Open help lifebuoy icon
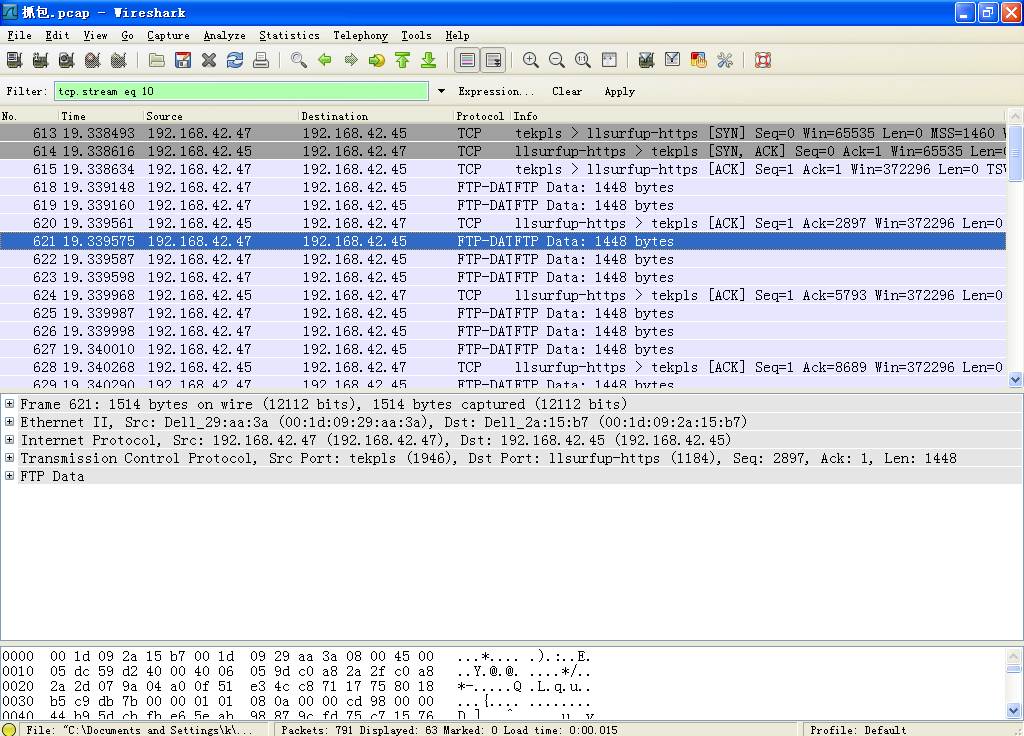Screen dimensions: 1024x736 click(x=763, y=61)
